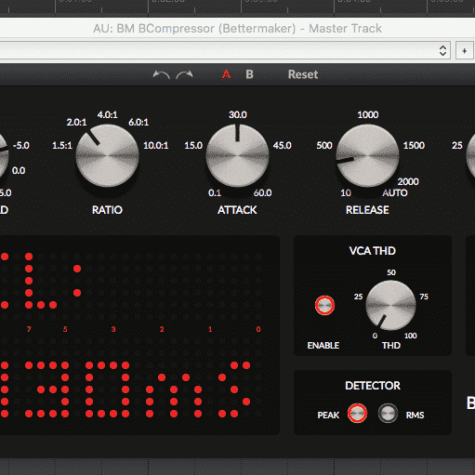Click the RATIO knob
This screenshot has height=475, width=475.
pos(107,156)
